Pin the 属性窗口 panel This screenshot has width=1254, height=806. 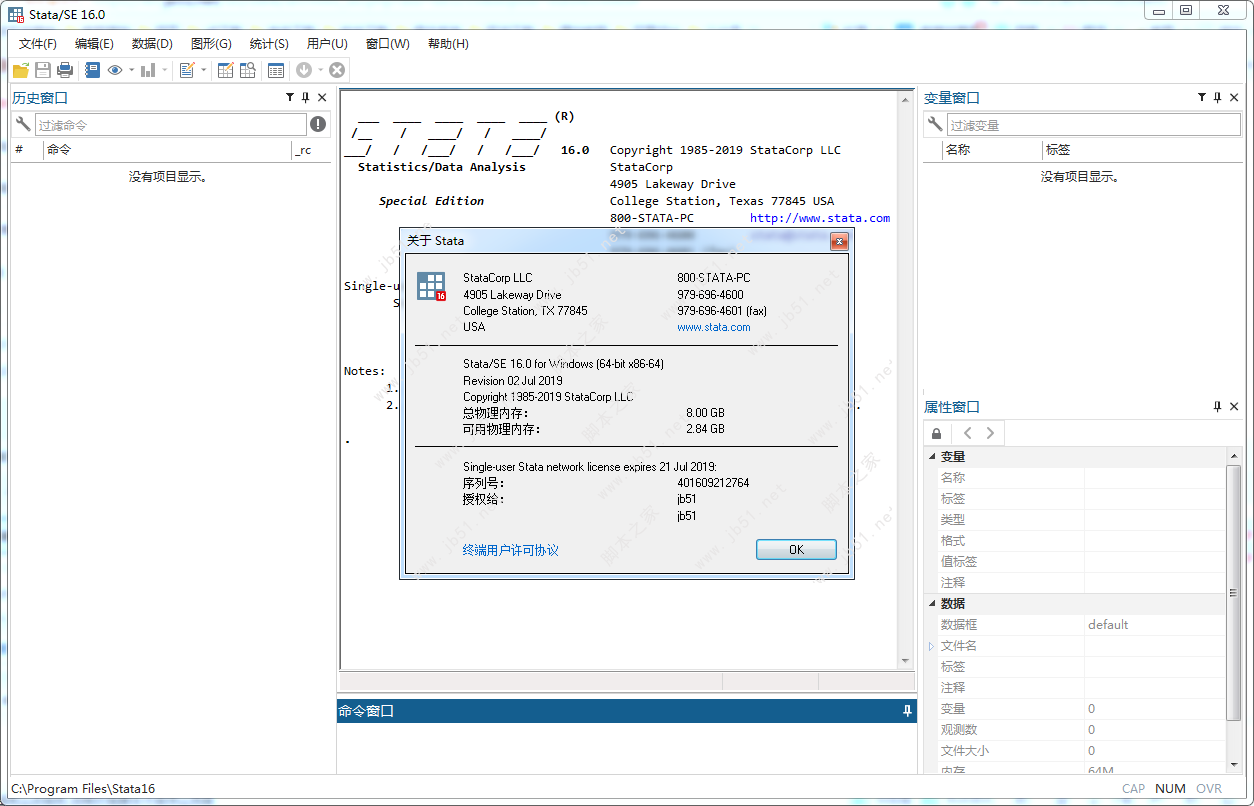click(x=1218, y=407)
